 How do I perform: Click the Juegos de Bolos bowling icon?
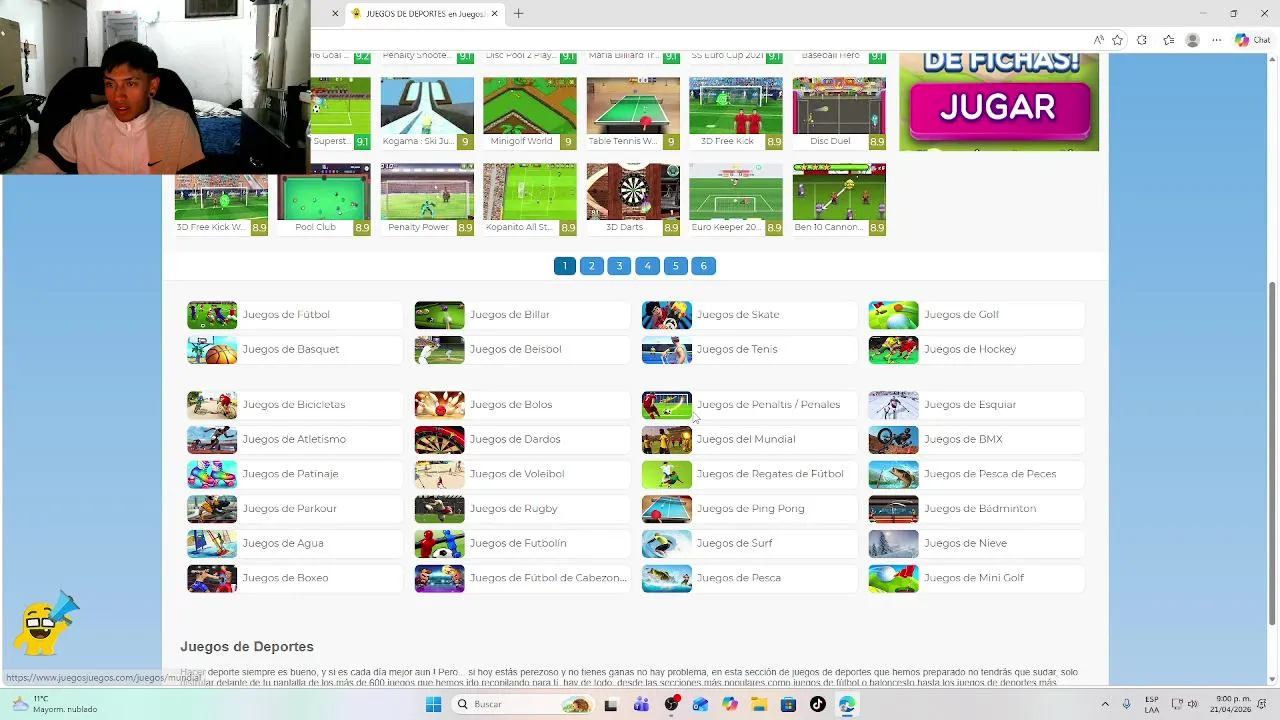point(439,405)
